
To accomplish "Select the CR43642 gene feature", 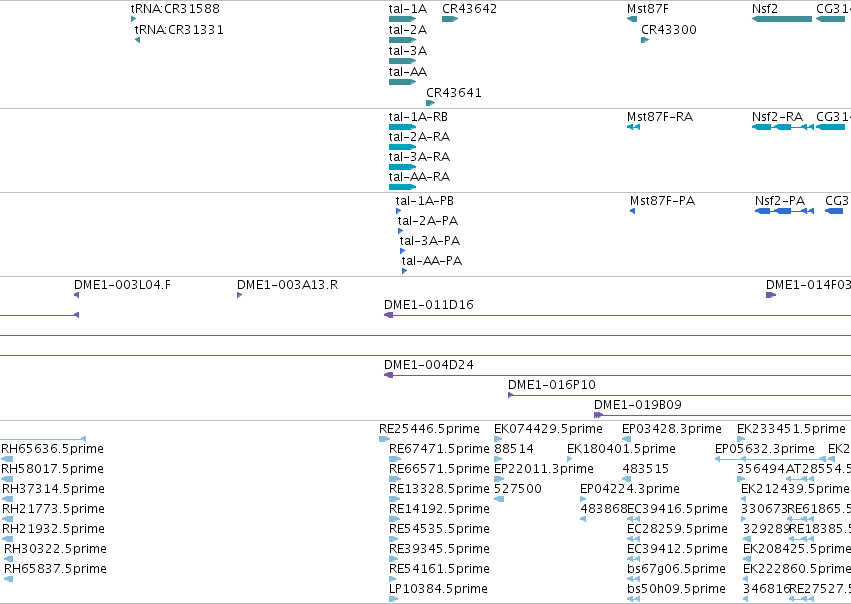I will (x=450, y=19).
